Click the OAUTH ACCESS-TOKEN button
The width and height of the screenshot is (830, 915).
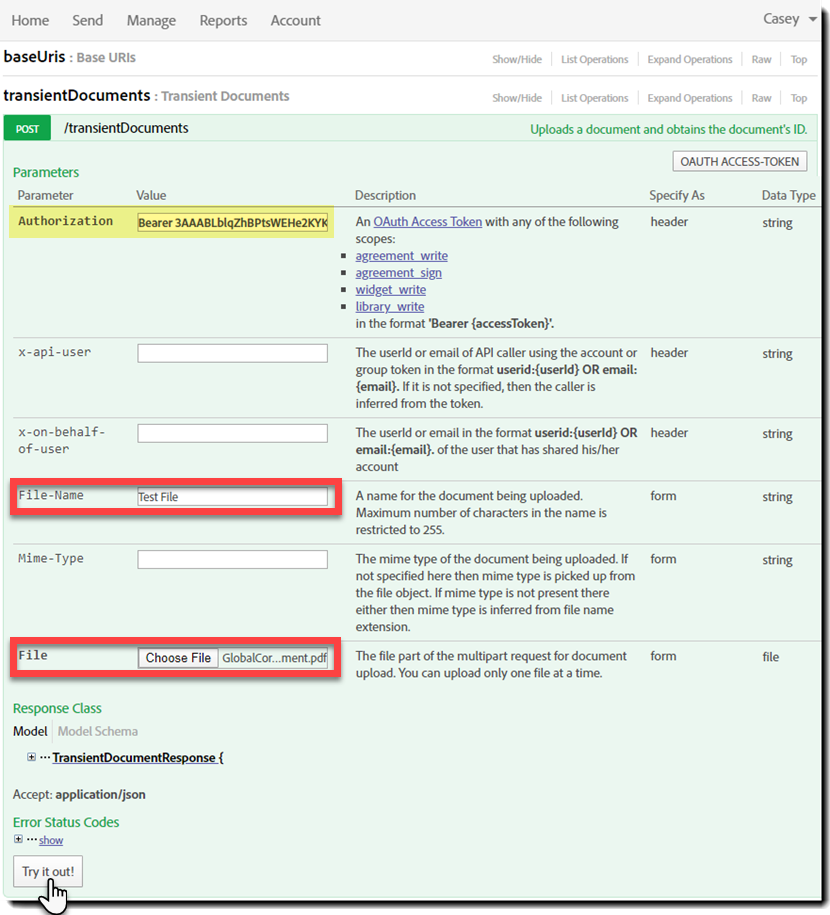click(x=739, y=161)
